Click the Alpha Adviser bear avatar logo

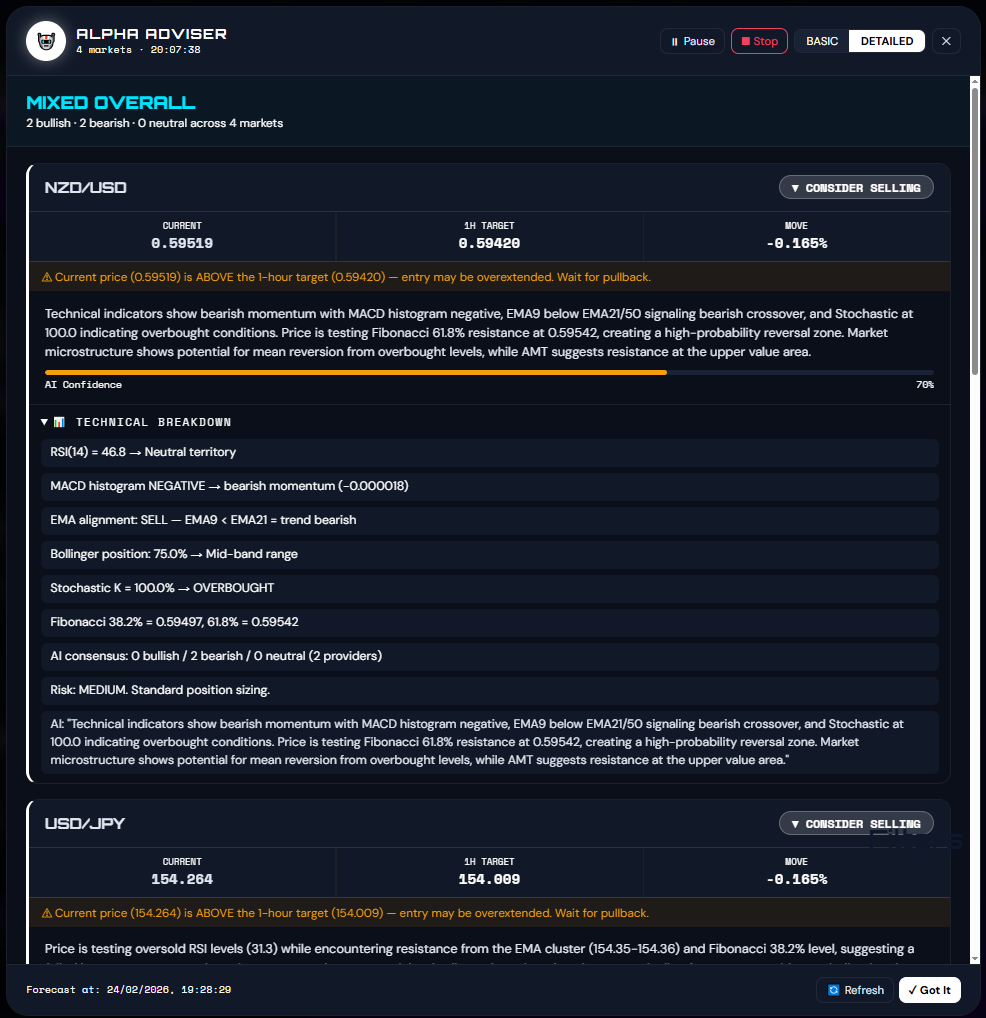point(46,42)
